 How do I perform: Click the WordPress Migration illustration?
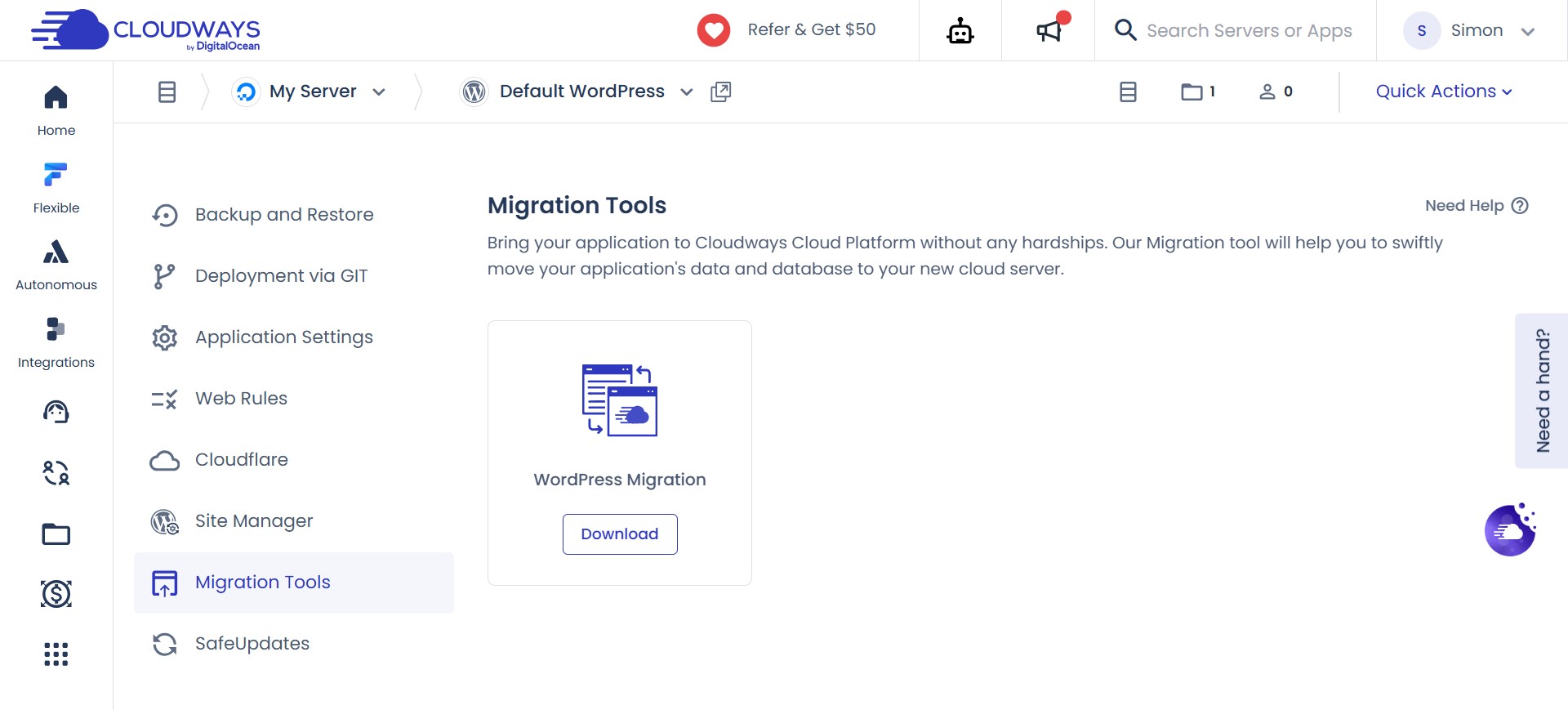(620, 400)
